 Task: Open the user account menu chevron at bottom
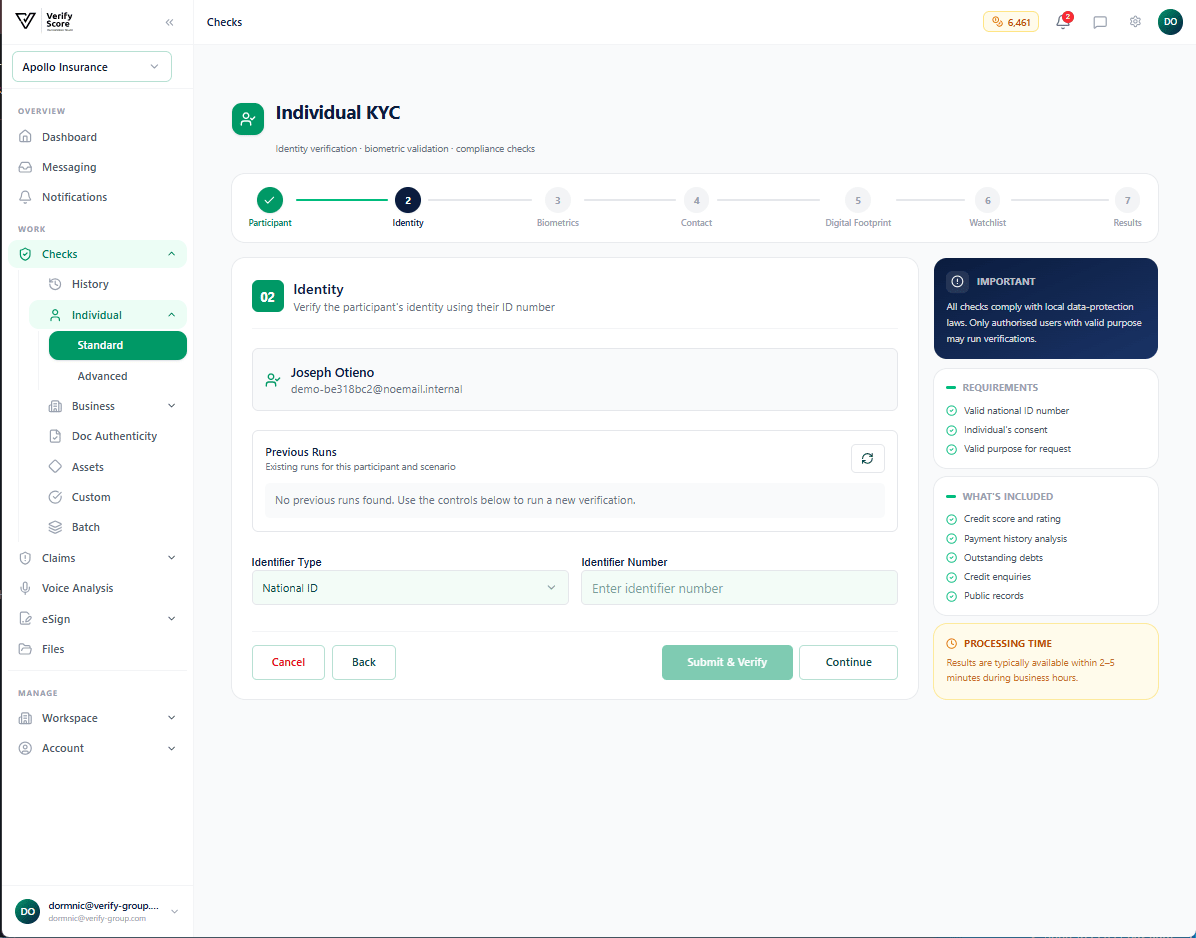point(175,911)
